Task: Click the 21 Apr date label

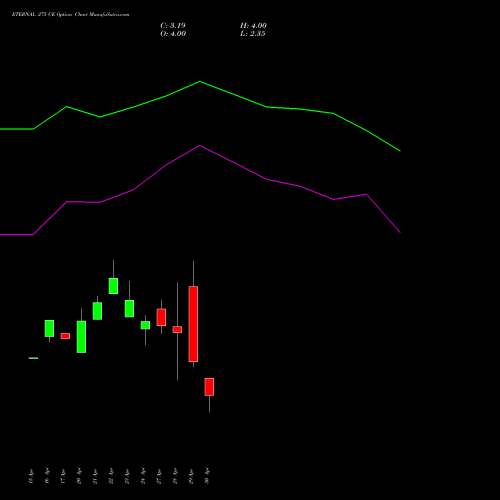Action: 95,476
